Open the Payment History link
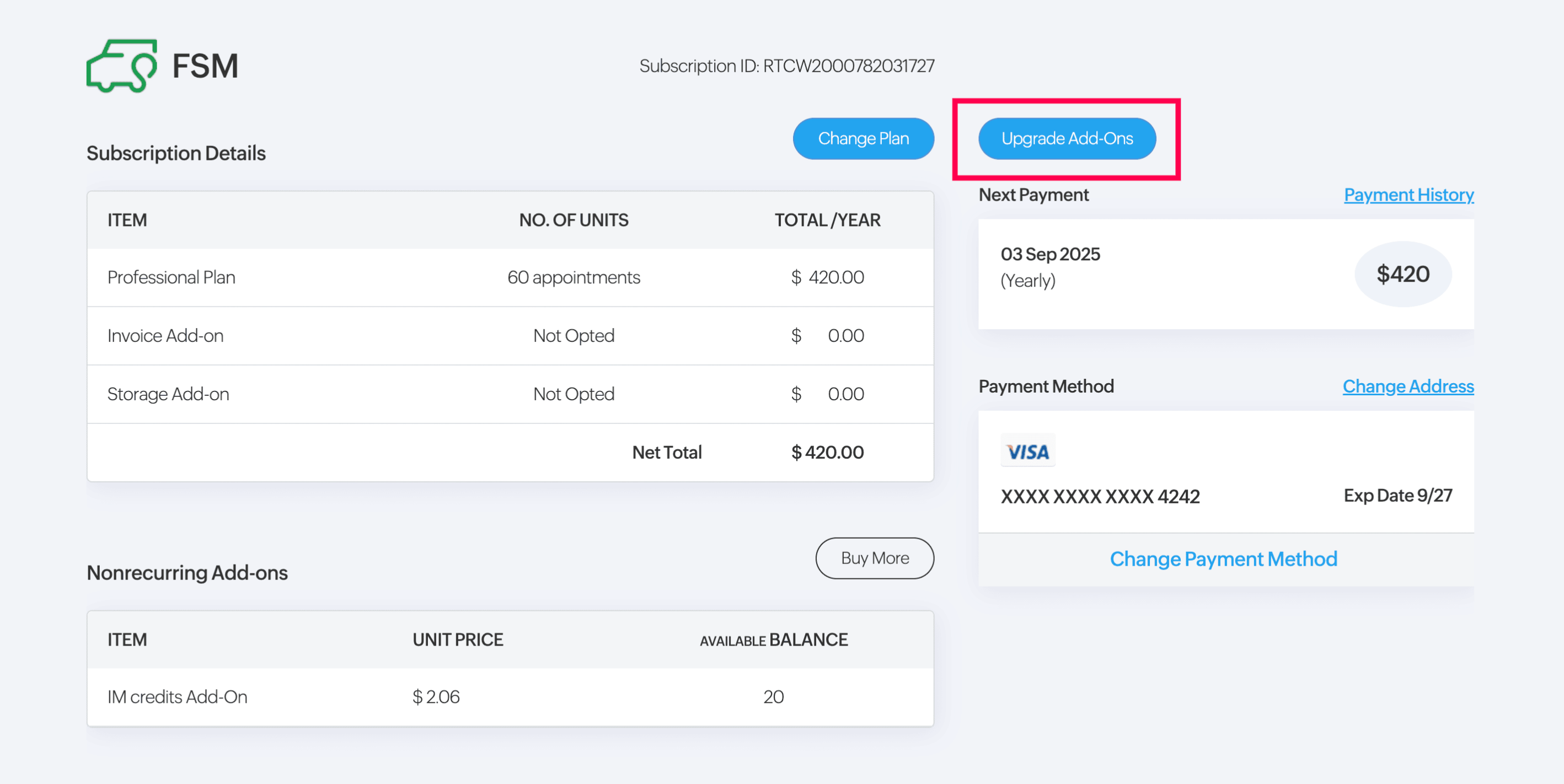Viewport: 1564px width, 784px height. pyautogui.click(x=1408, y=195)
